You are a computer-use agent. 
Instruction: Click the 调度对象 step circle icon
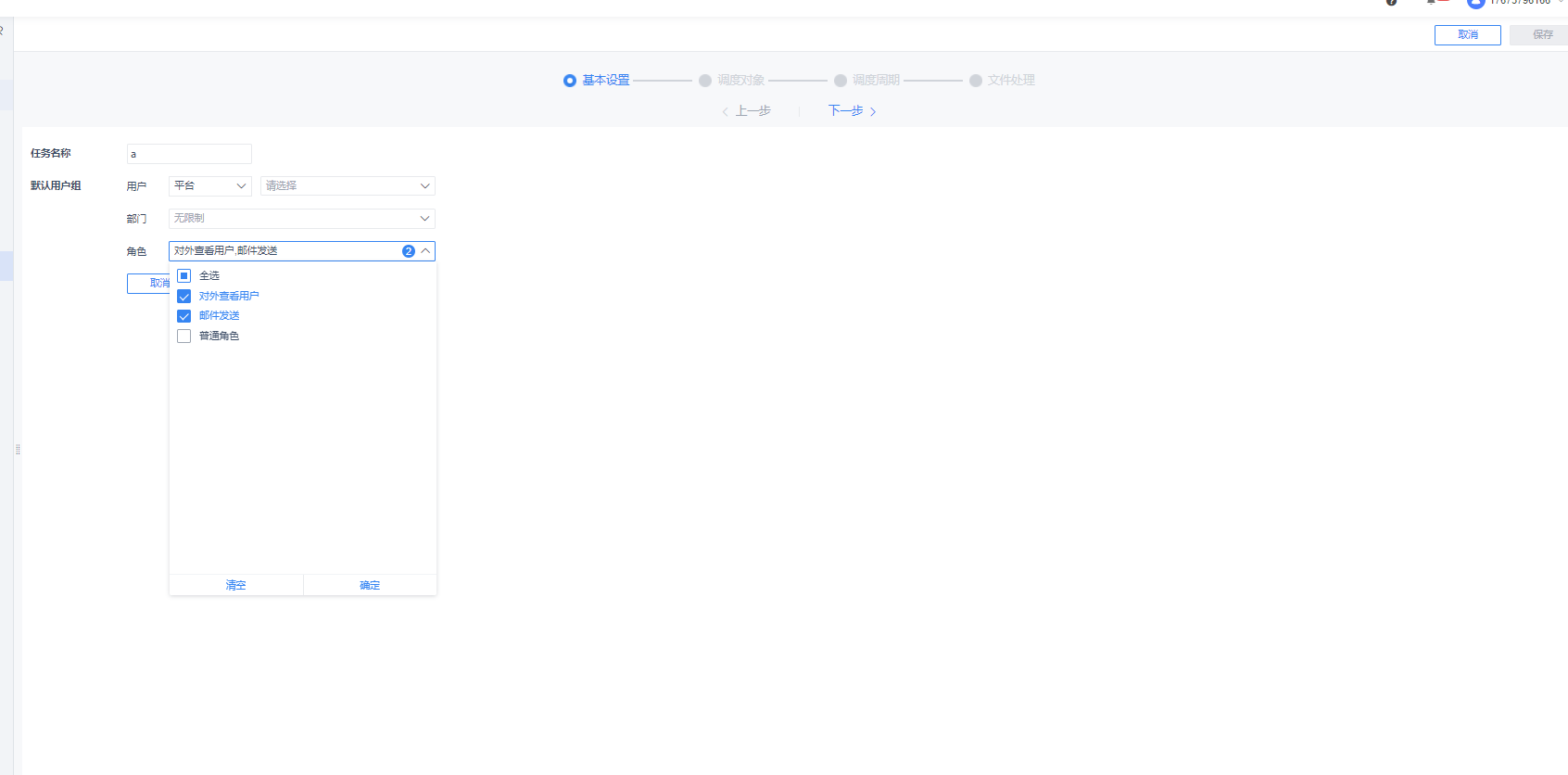click(705, 81)
